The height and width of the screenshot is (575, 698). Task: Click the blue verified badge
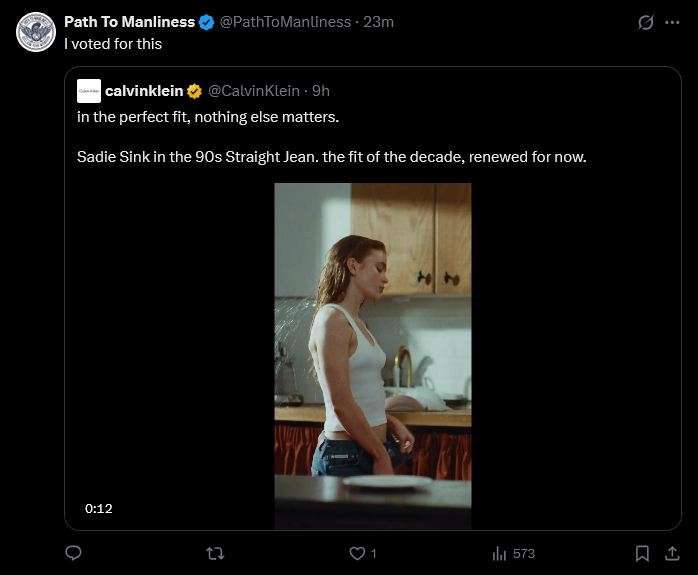point(207,22)
